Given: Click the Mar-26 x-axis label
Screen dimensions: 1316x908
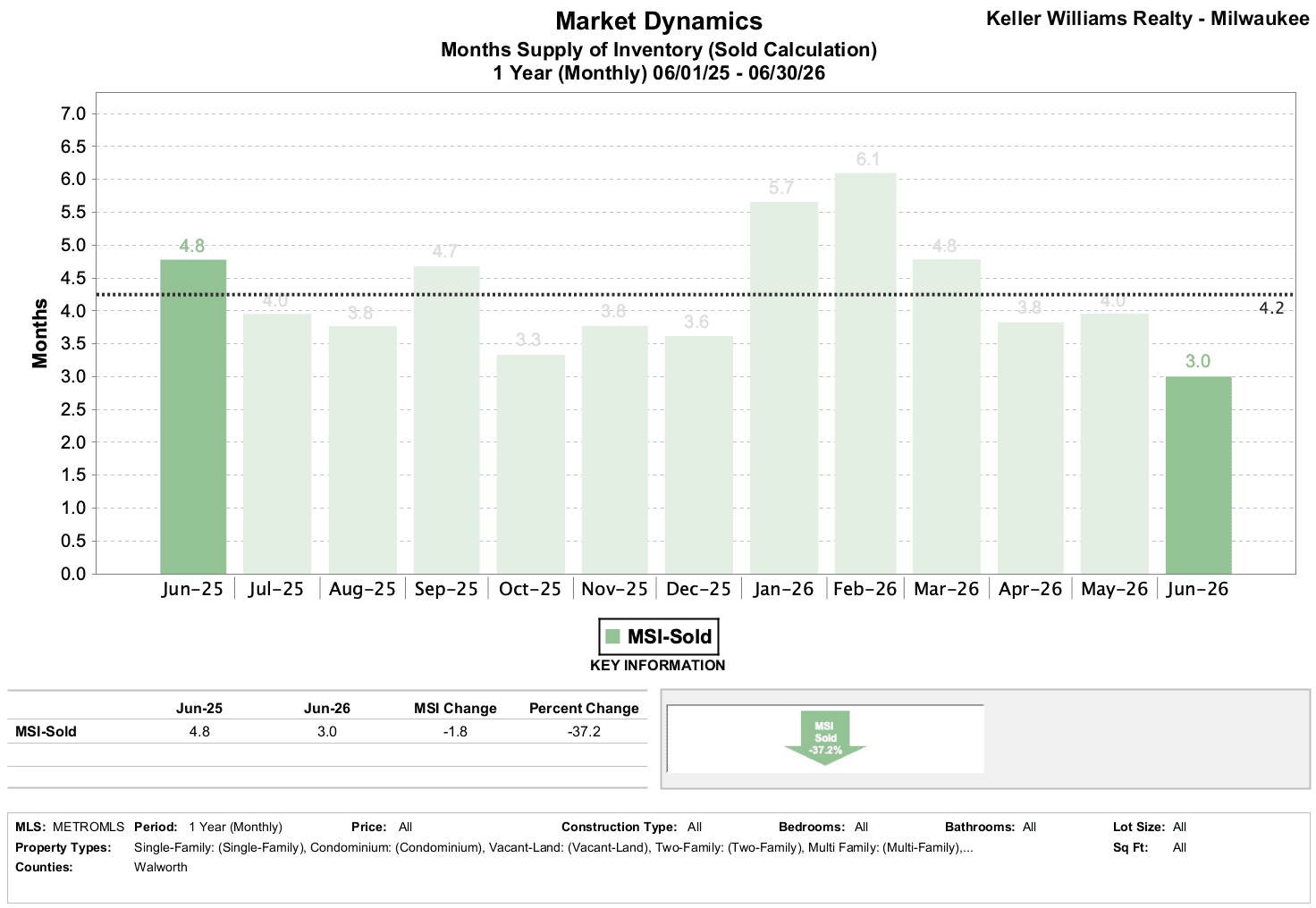Looking at the screenshot, I should (x=946, y=589).
